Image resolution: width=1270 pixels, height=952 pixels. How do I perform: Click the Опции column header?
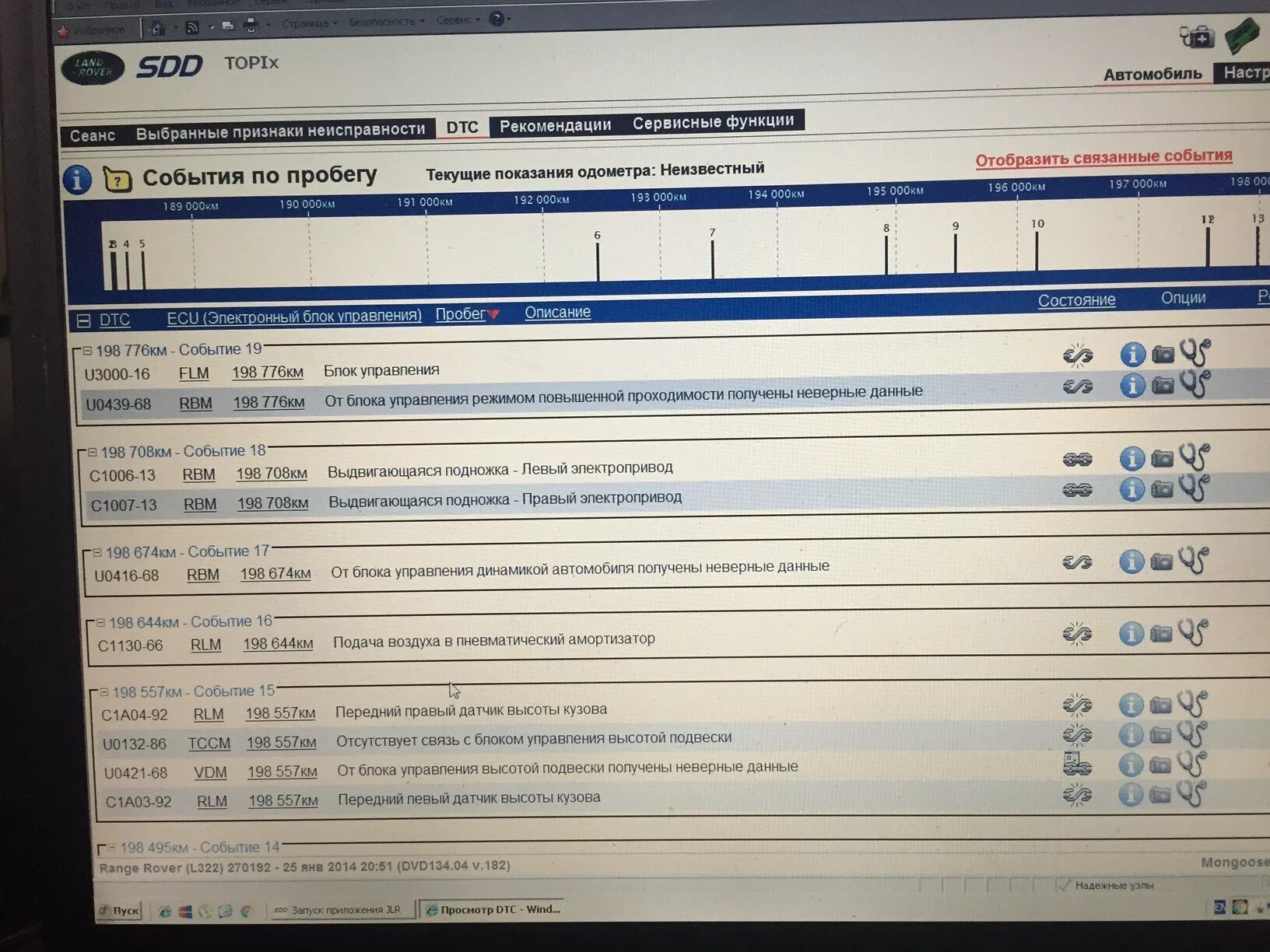[x=1183, y=298]
